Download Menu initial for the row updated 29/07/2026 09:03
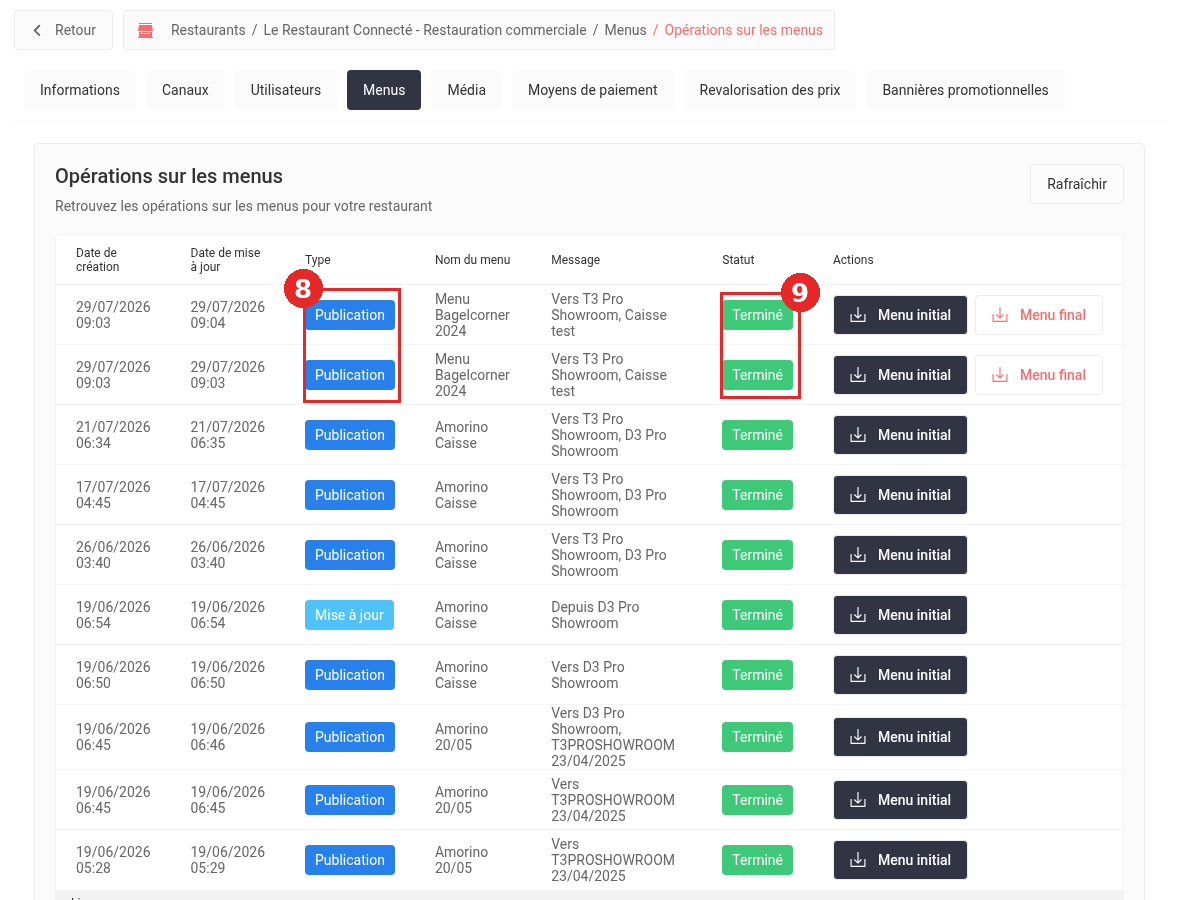The image size is (1180, 900). tap(900, 376)
